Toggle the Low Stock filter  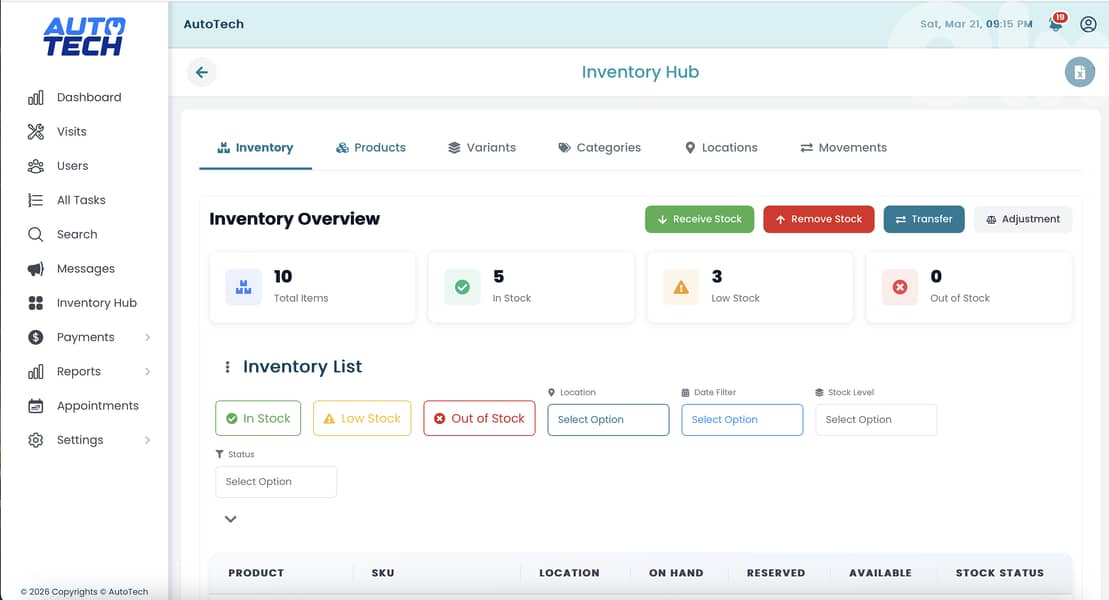(x=362, y=418)
